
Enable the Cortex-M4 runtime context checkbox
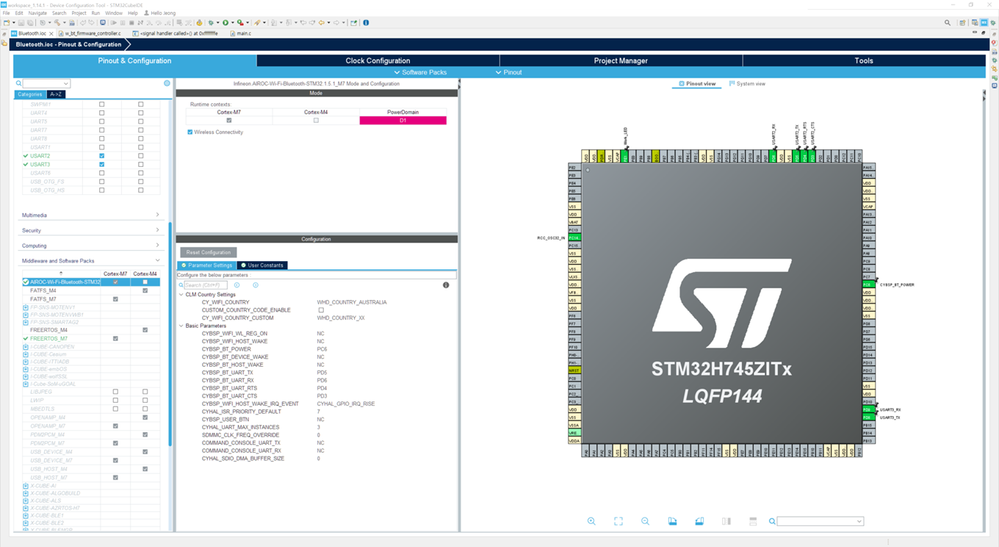pos(316,120)
